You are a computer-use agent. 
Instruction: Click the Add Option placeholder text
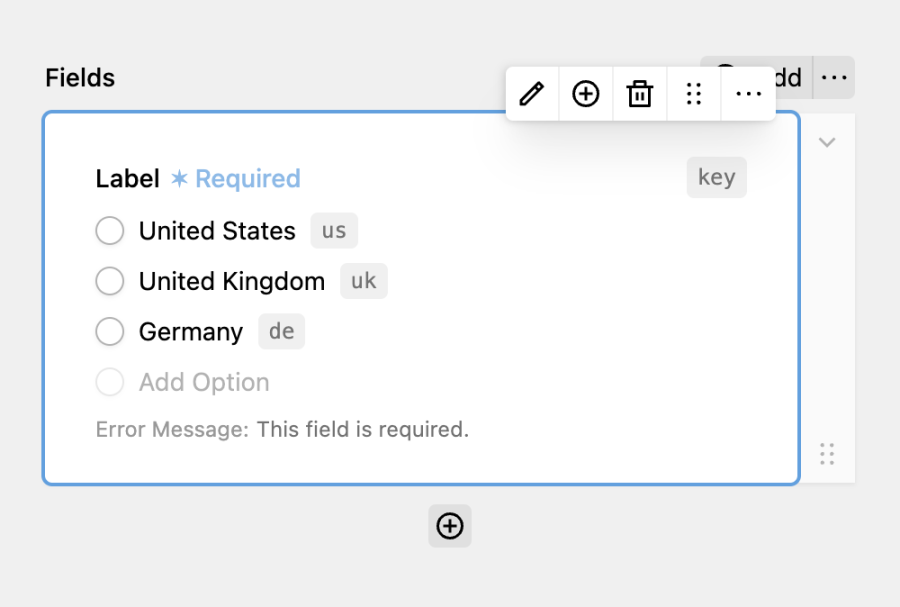click(204, 382)
